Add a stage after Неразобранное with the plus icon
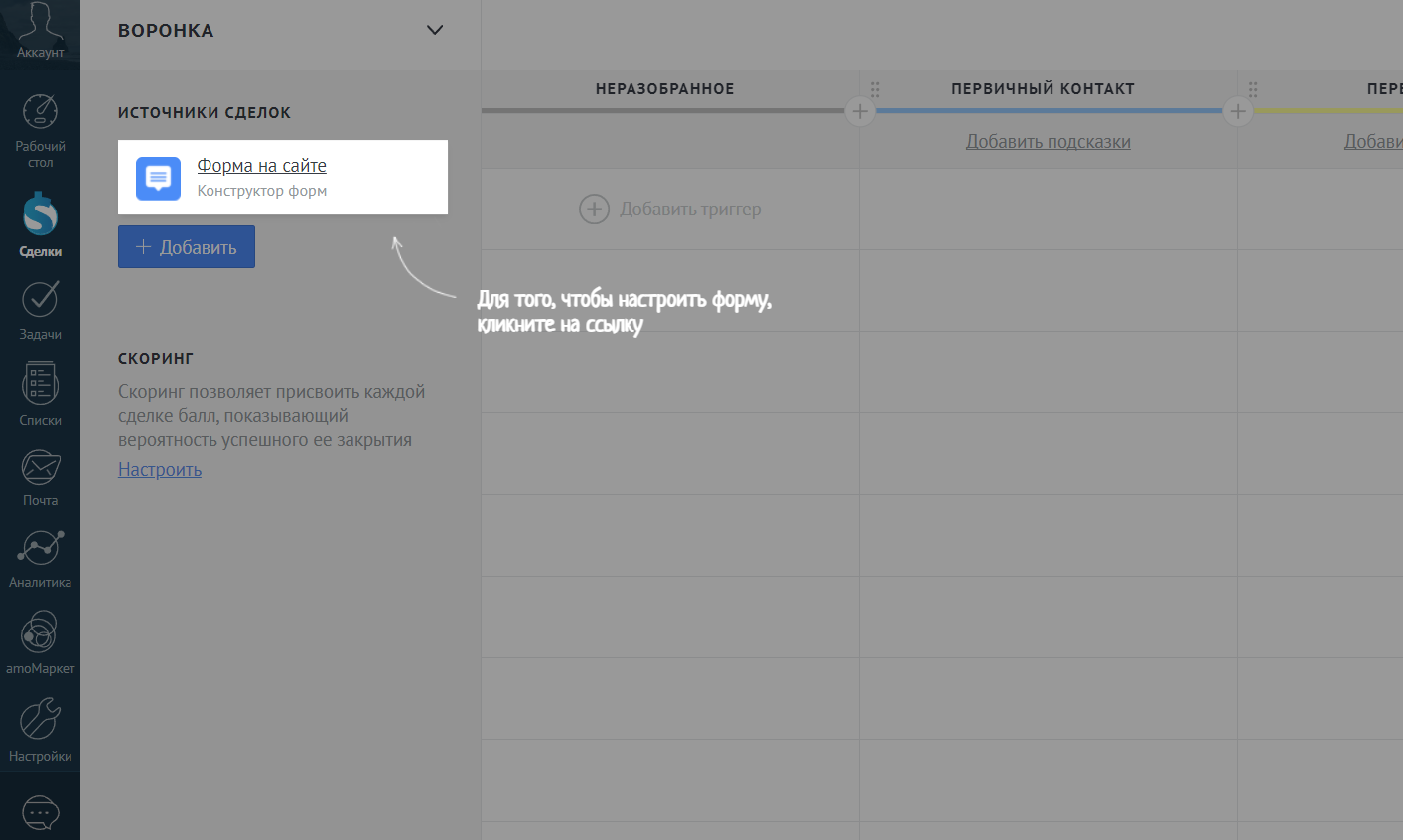The width and height of the screenshot is (1403, 840). [860, 111]
